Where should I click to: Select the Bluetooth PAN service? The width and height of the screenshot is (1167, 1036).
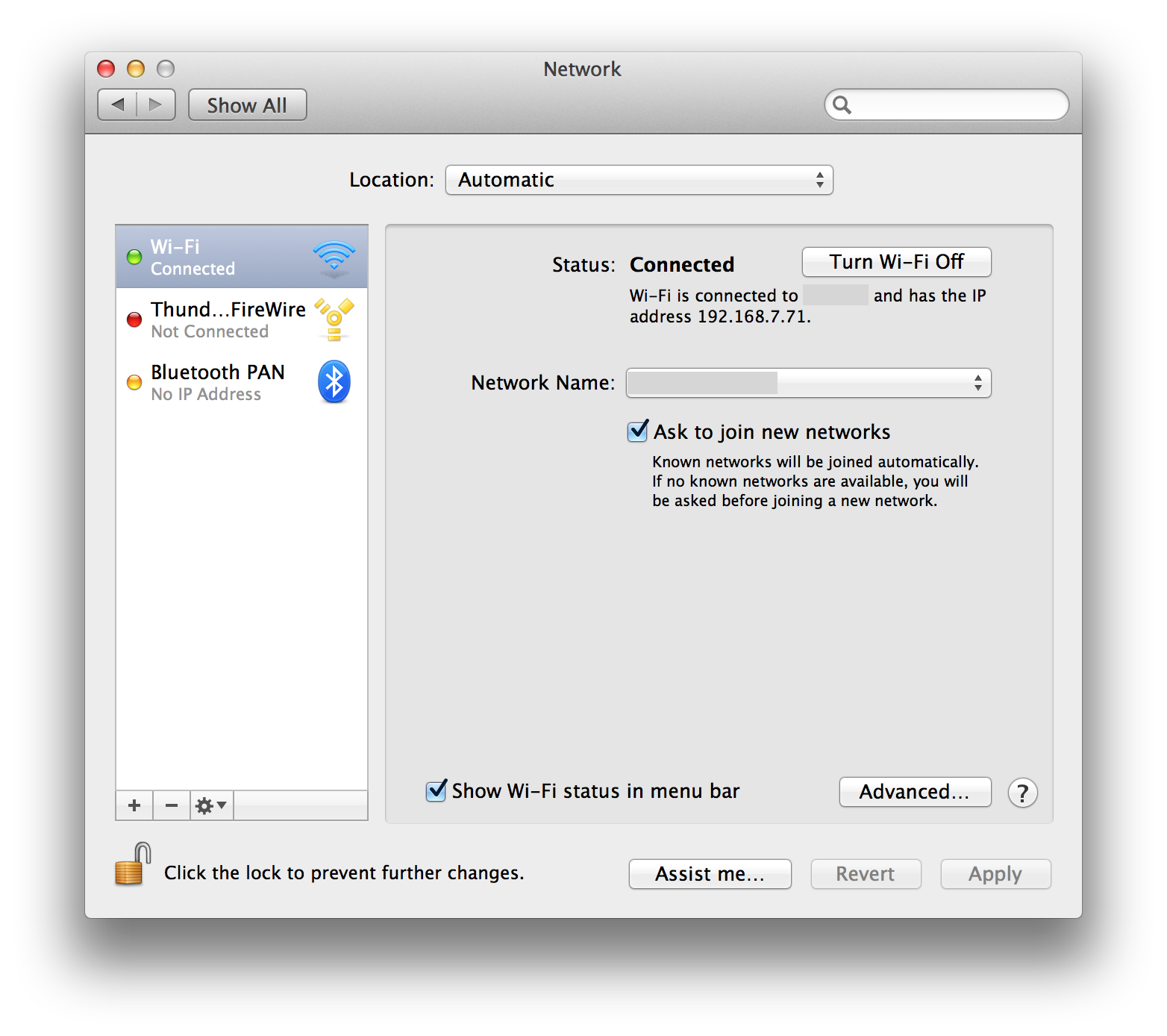click(242, 382)
